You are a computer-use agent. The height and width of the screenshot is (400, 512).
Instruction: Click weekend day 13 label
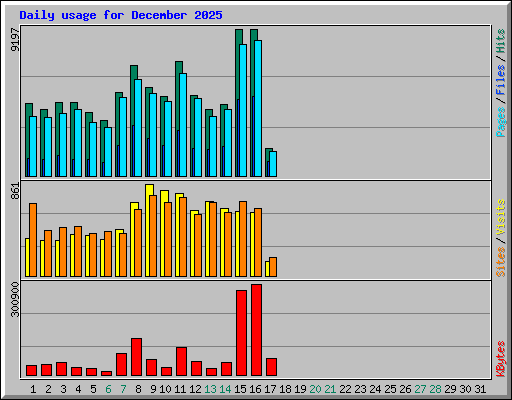point(210,389)
